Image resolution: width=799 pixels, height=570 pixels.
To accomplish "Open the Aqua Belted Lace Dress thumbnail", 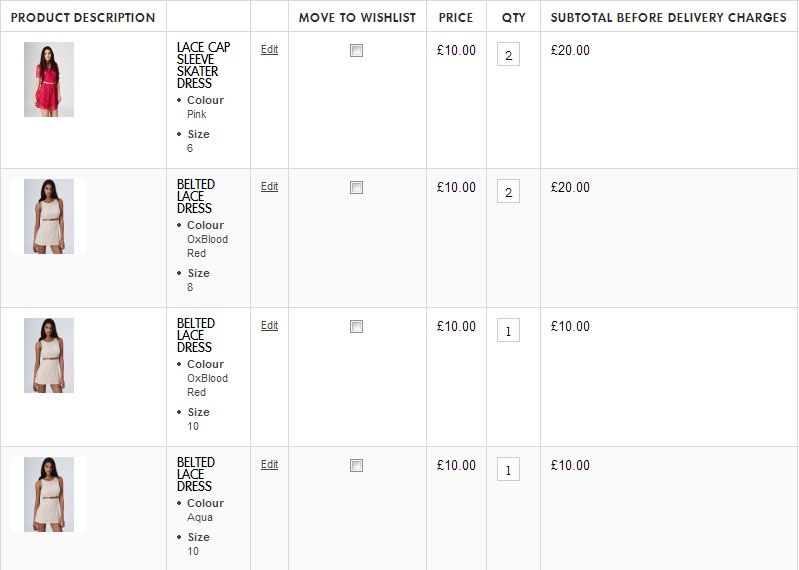I will (x=48, y=494).
